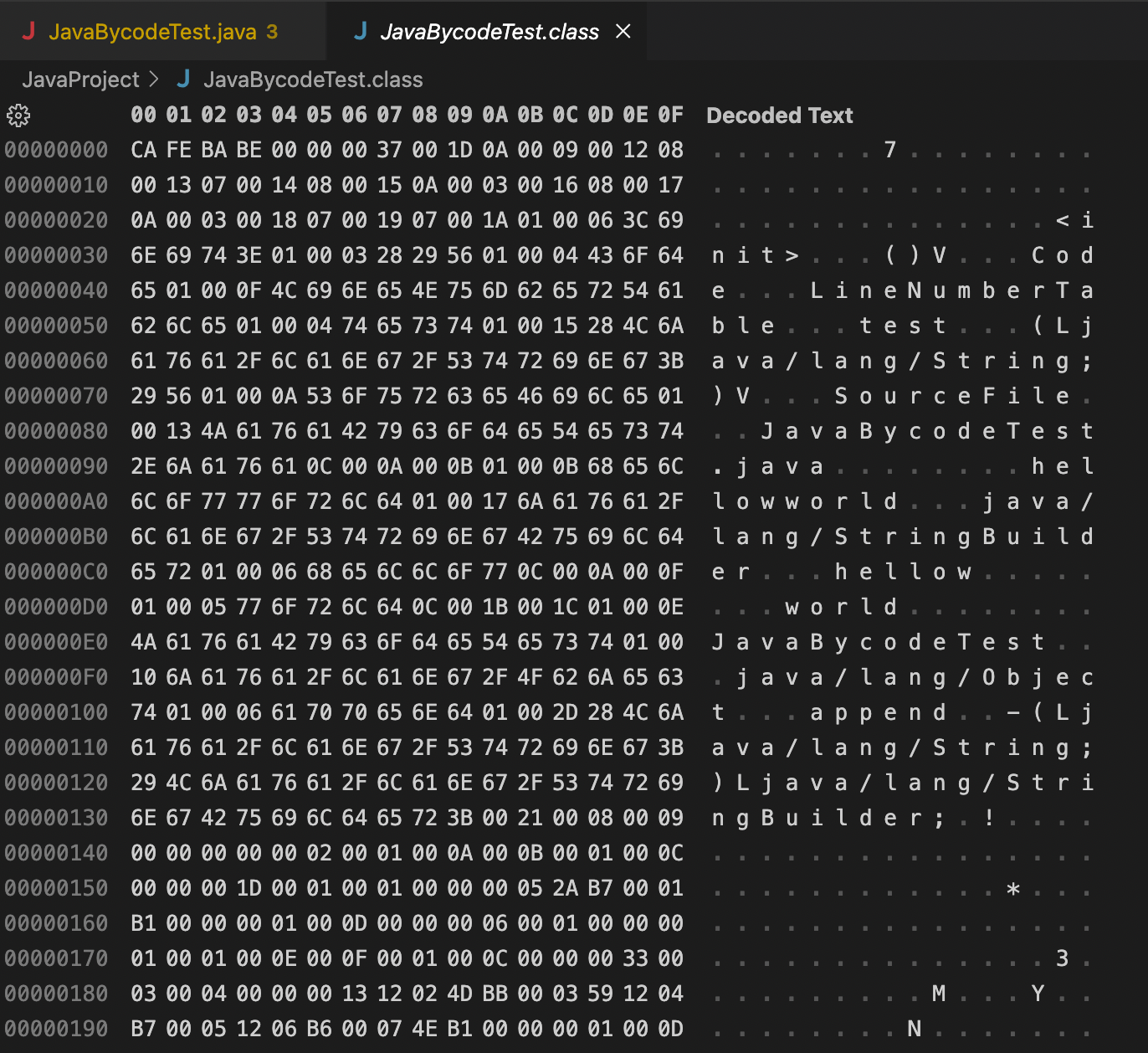Select offset address 00000080
The height and width of the screenshot is (1053, 1148).
(56, 431)
